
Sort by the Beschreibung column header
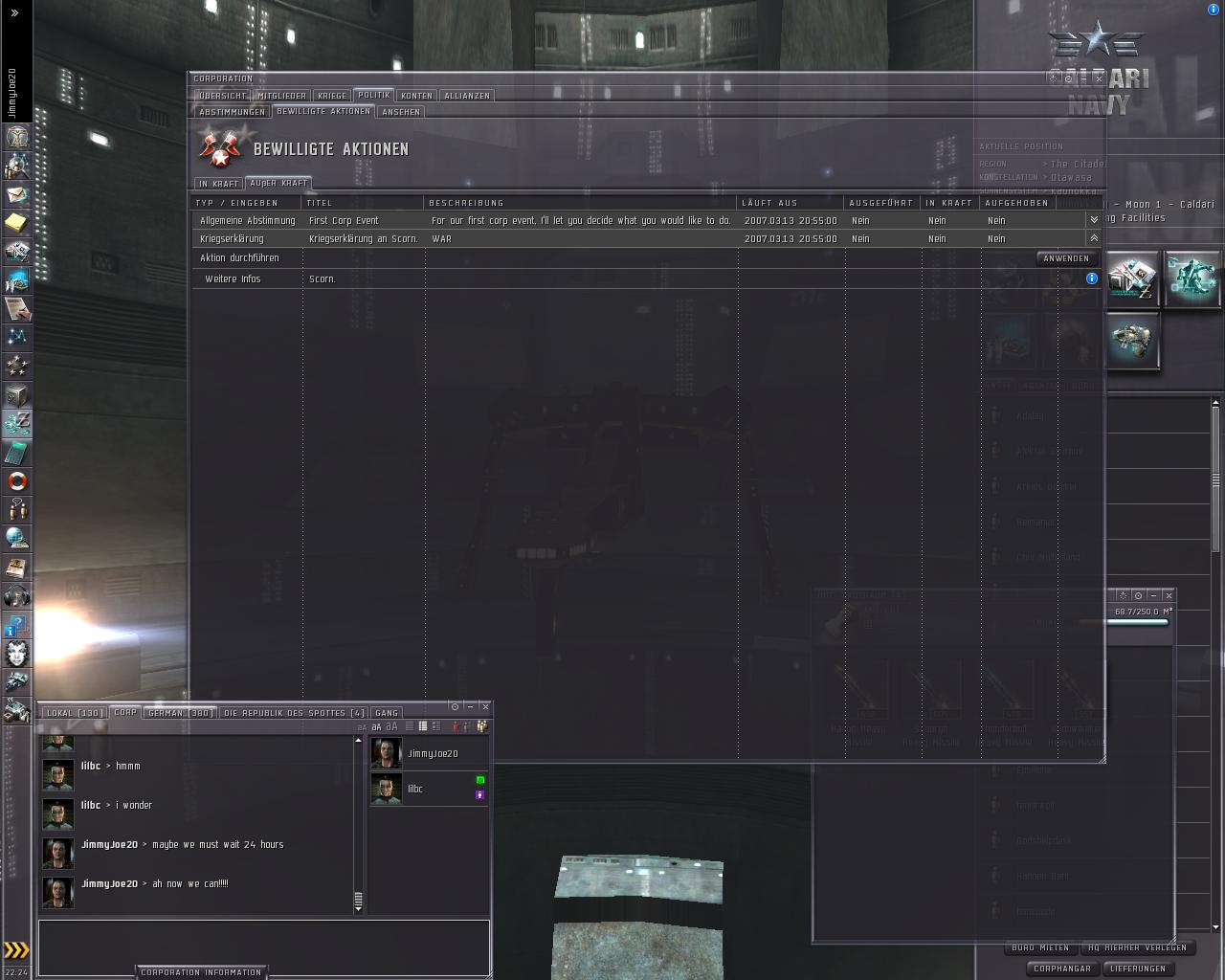(x=581, y=203)
